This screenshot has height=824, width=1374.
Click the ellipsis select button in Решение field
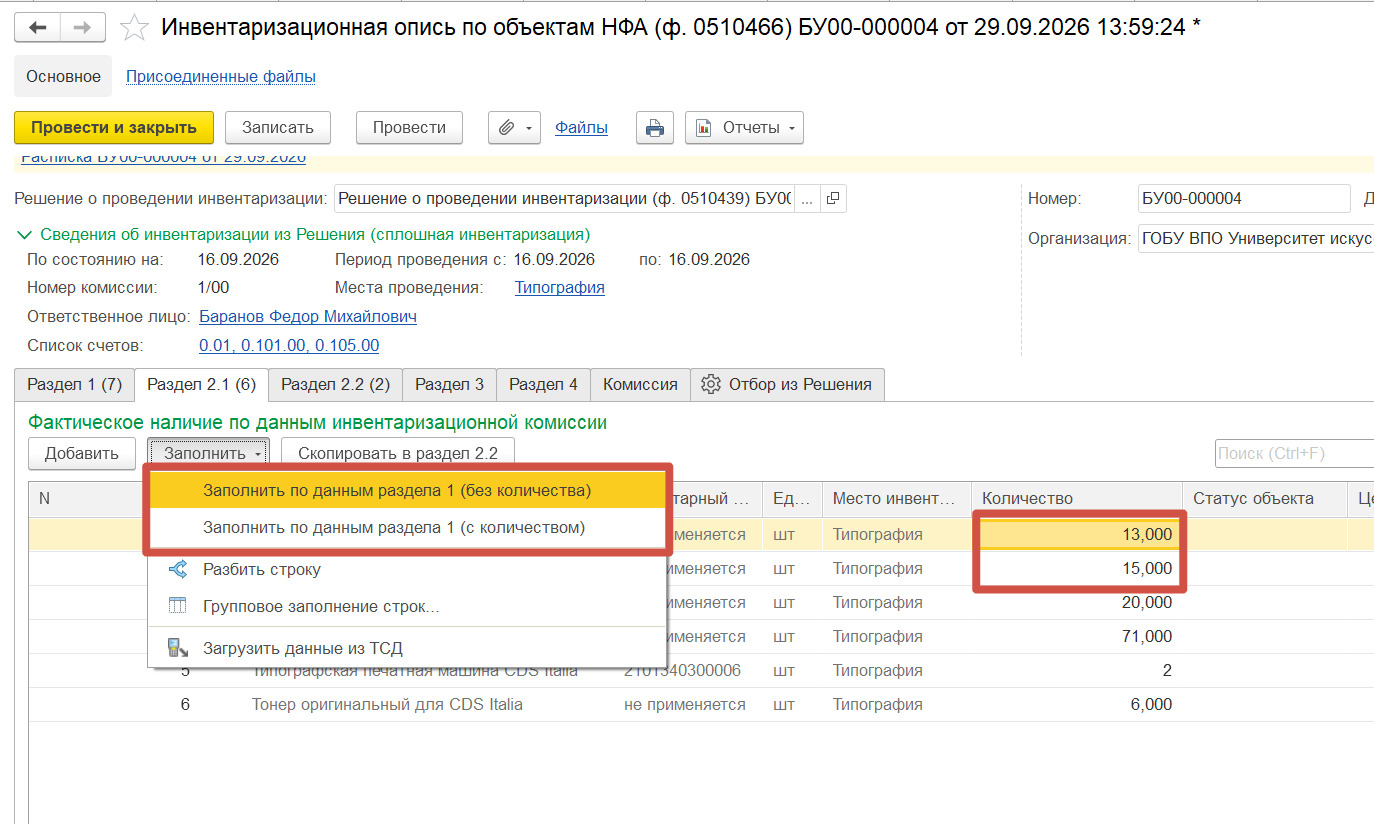coord(808,198)
